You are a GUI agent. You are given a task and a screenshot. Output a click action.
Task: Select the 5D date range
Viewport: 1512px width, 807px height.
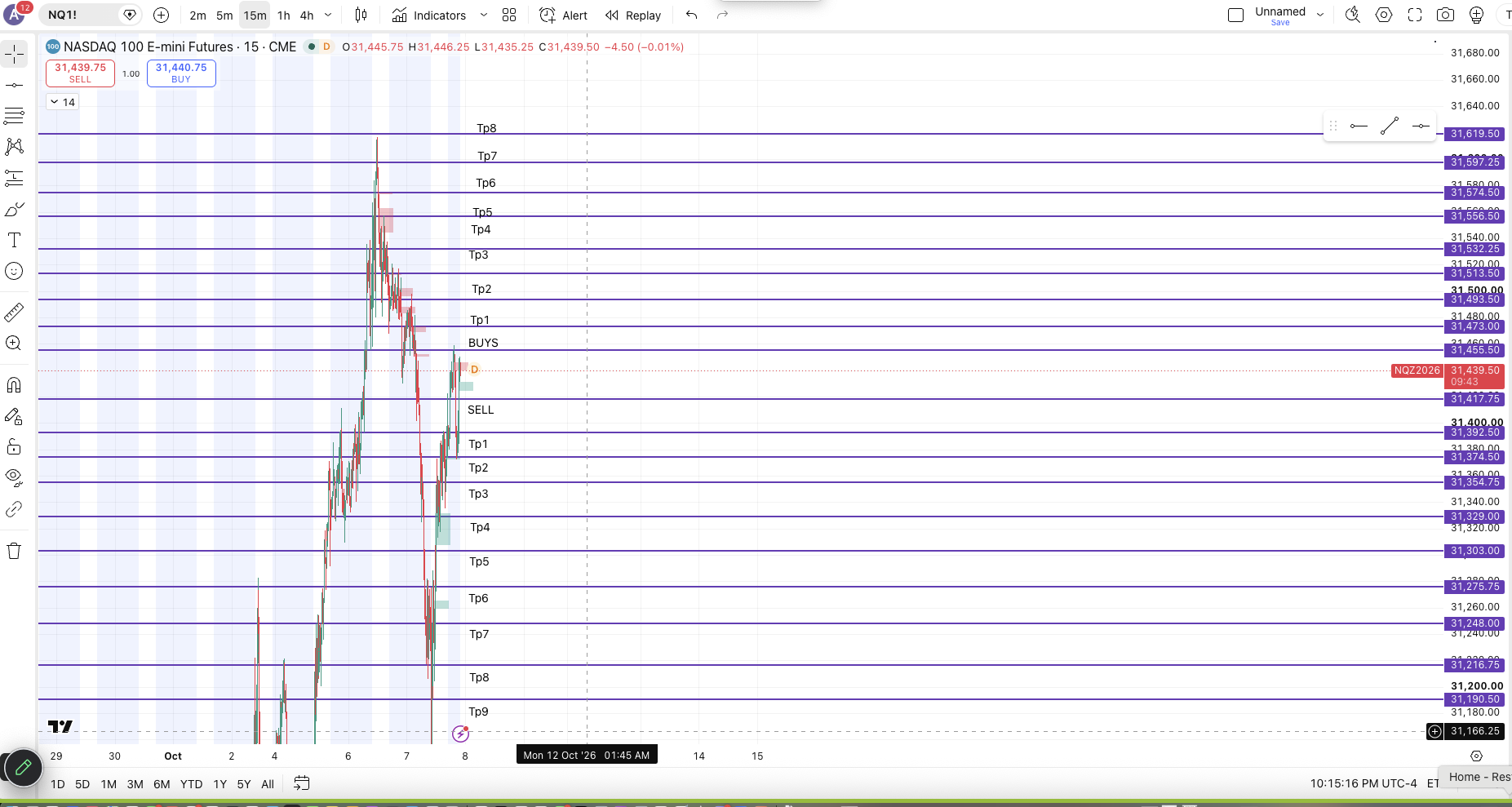[82, 784]
